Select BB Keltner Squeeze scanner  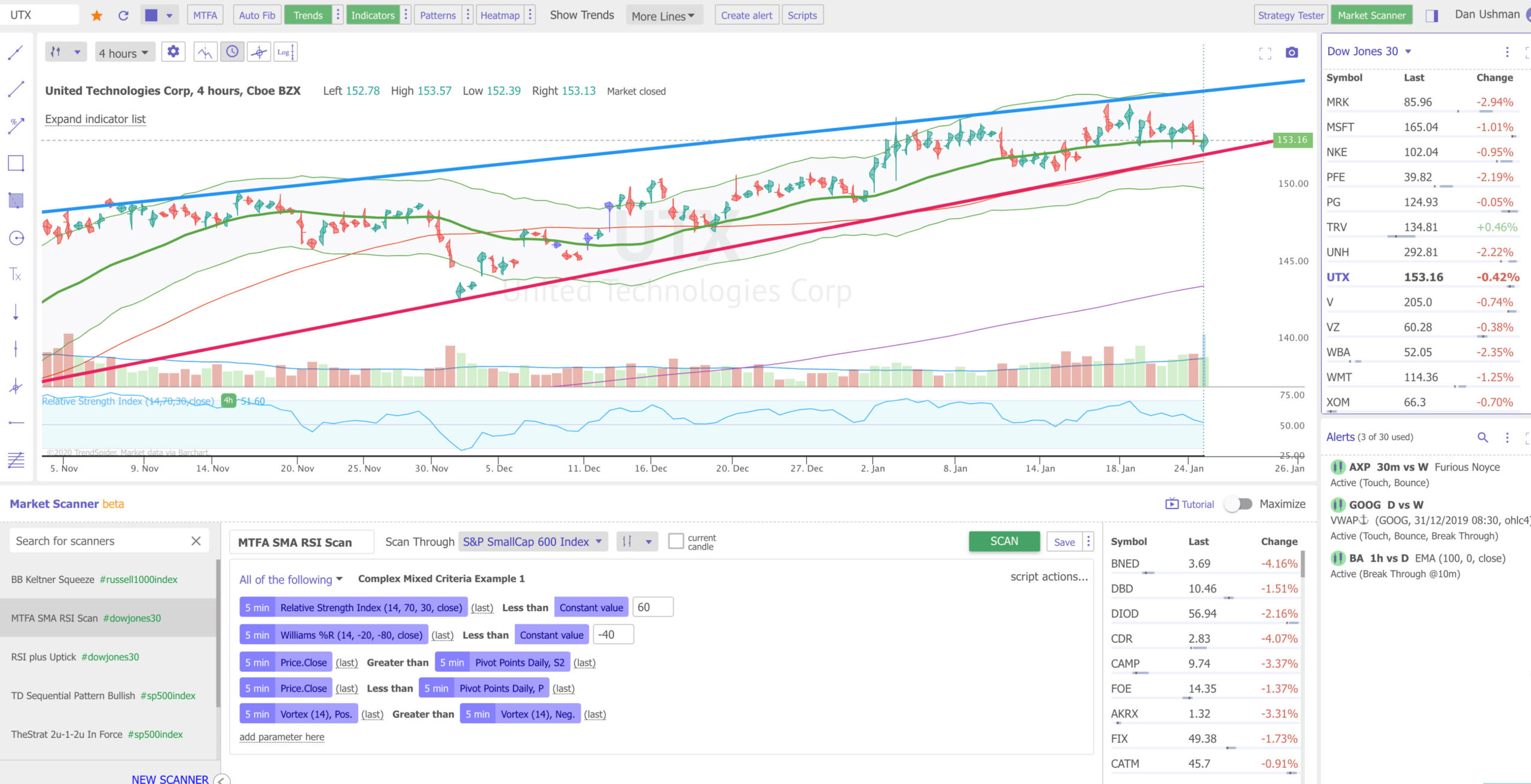tap(108, 579)
